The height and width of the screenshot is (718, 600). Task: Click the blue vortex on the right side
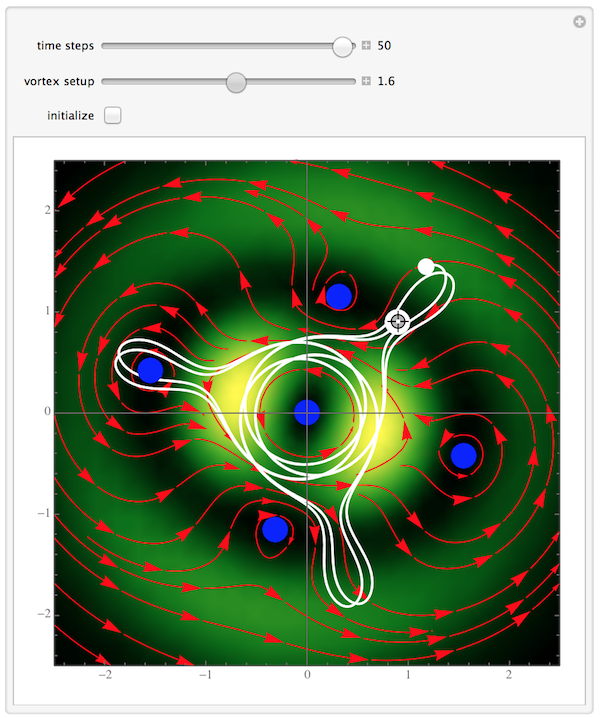[464, 456]
